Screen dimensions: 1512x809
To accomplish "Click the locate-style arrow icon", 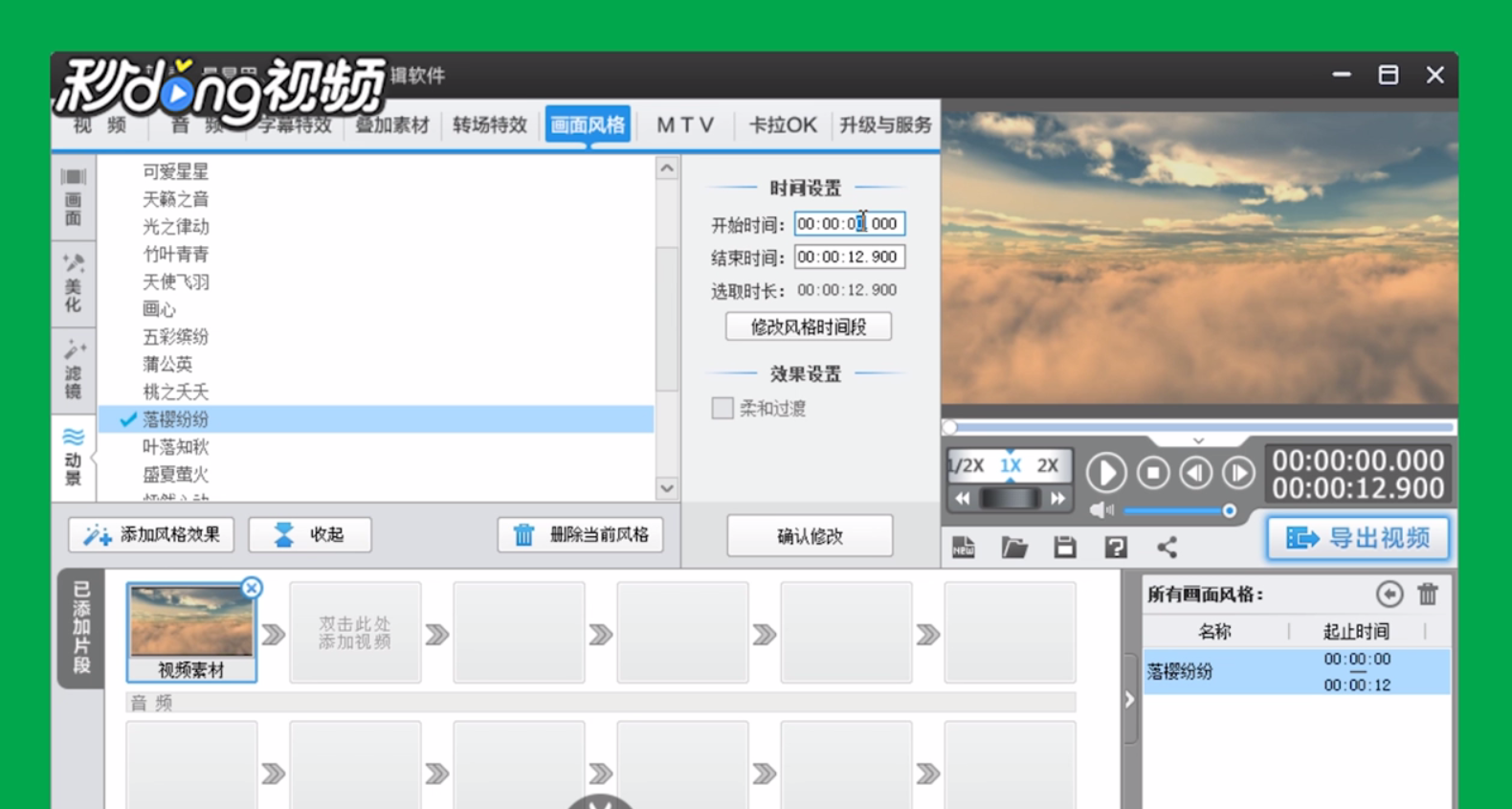I will coord(1390,595).
